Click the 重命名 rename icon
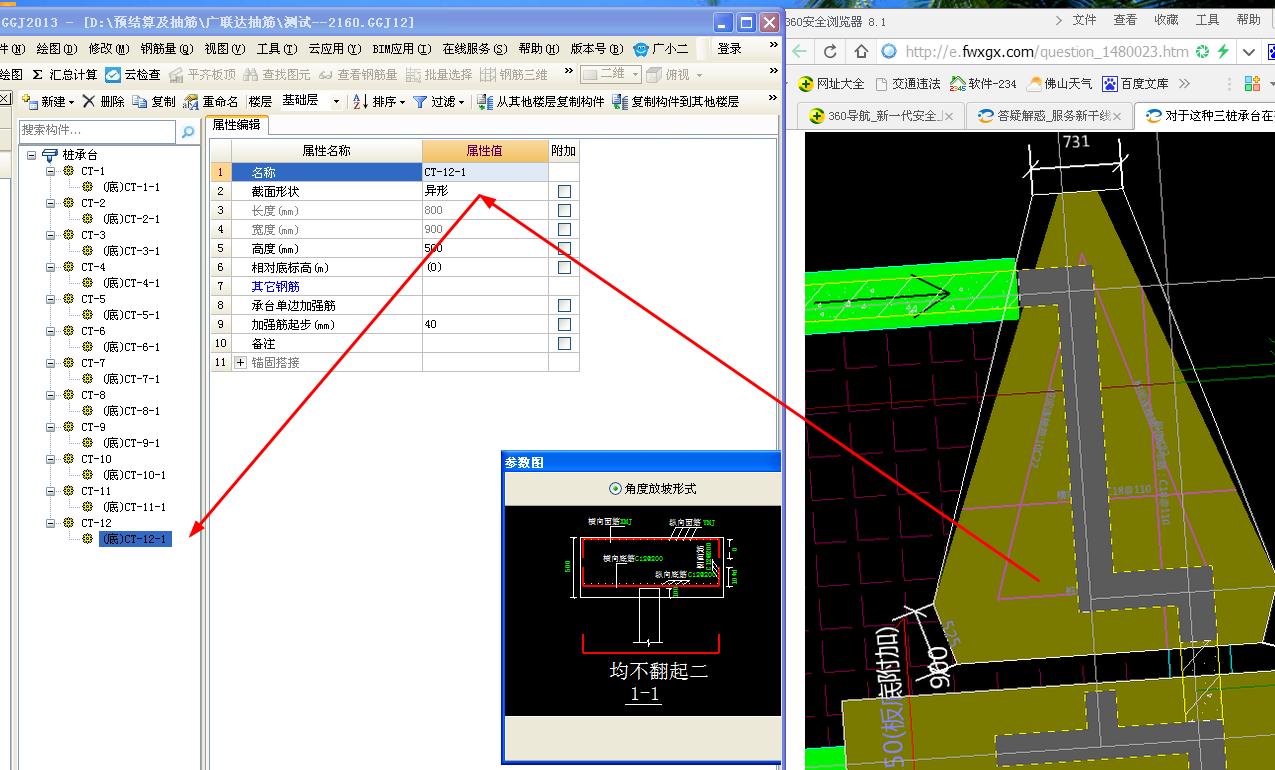This screenshot has height=770, width=1275. pyautogui.click(x=192, y=101)
